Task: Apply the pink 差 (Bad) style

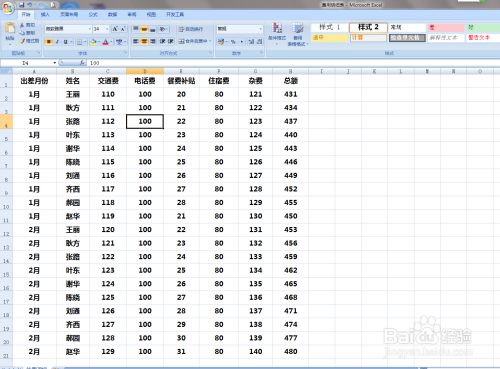Action: (446, 27)
